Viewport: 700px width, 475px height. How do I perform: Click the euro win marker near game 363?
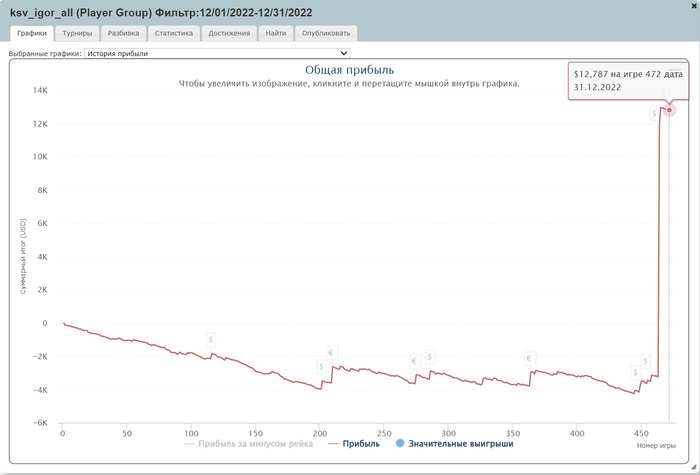[530, 358]
